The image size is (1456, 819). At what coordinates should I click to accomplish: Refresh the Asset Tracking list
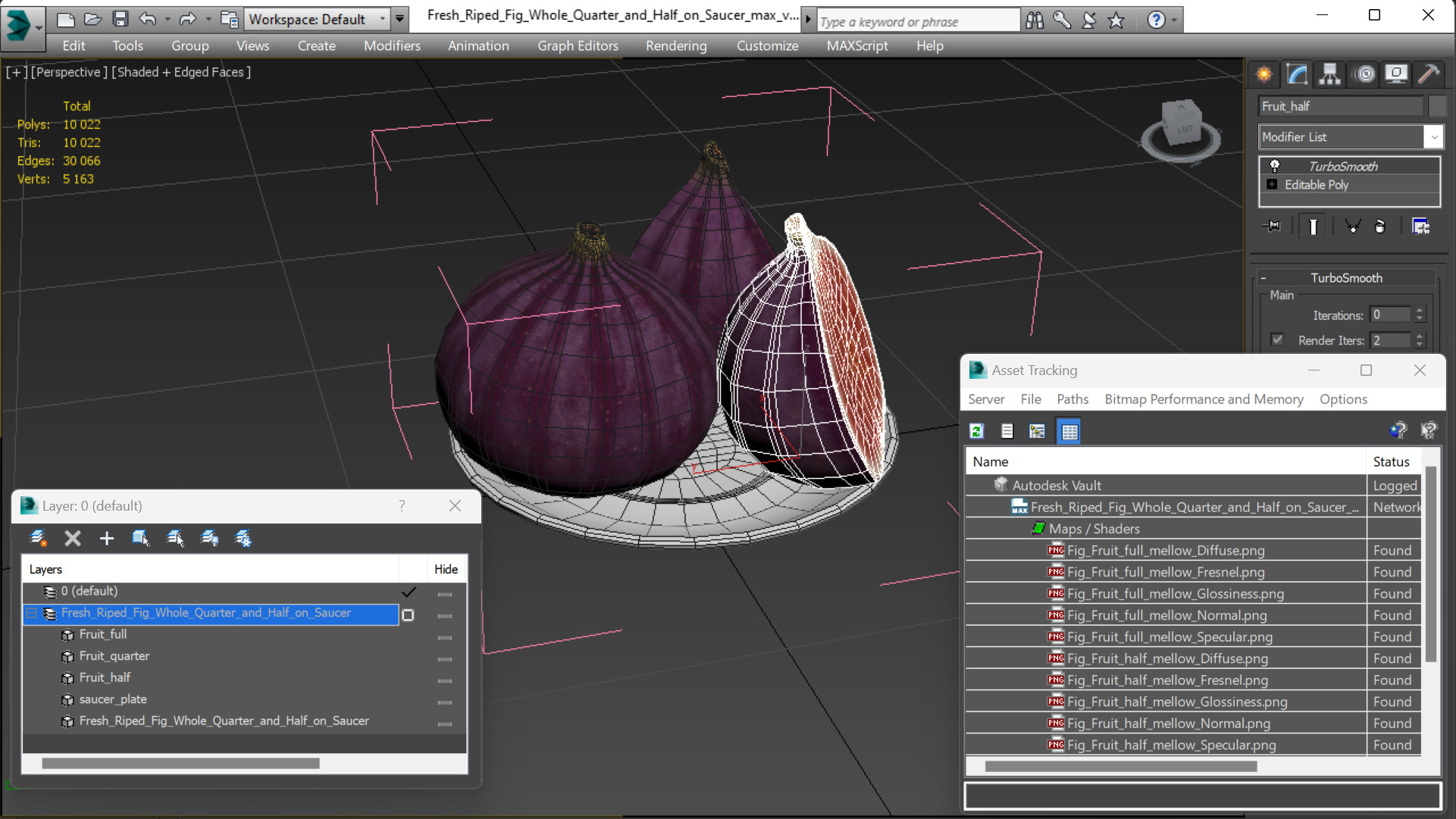(x=976, y=431)
